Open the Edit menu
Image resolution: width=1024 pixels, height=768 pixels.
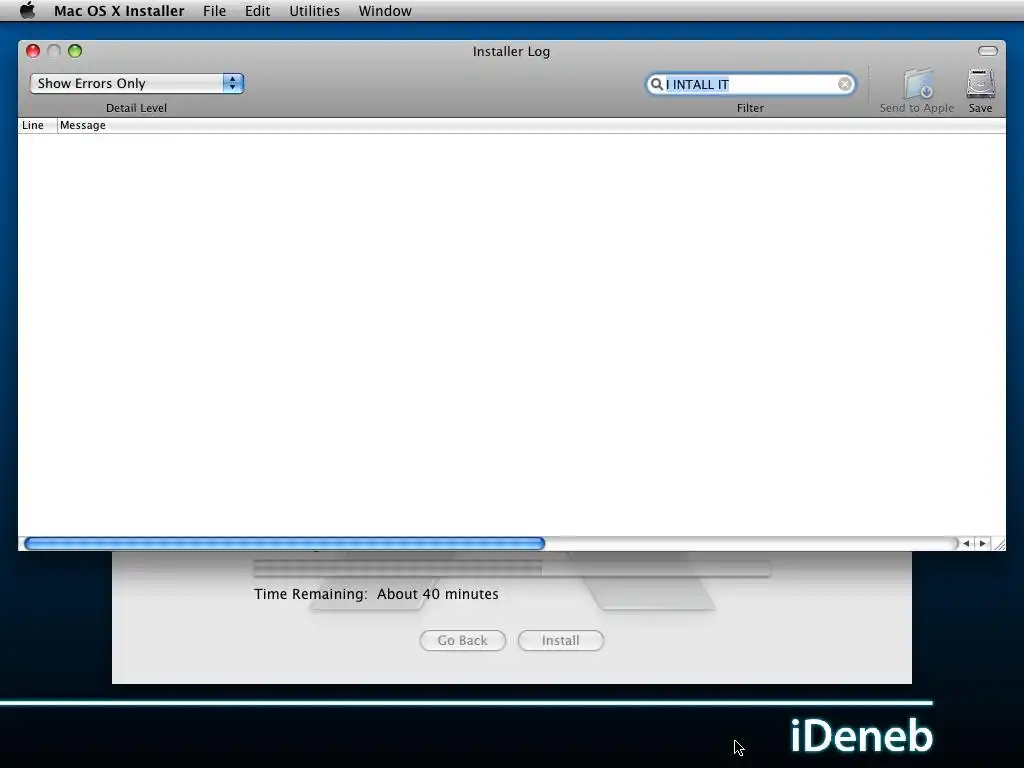pyautogui.click(x=257, y=11)
